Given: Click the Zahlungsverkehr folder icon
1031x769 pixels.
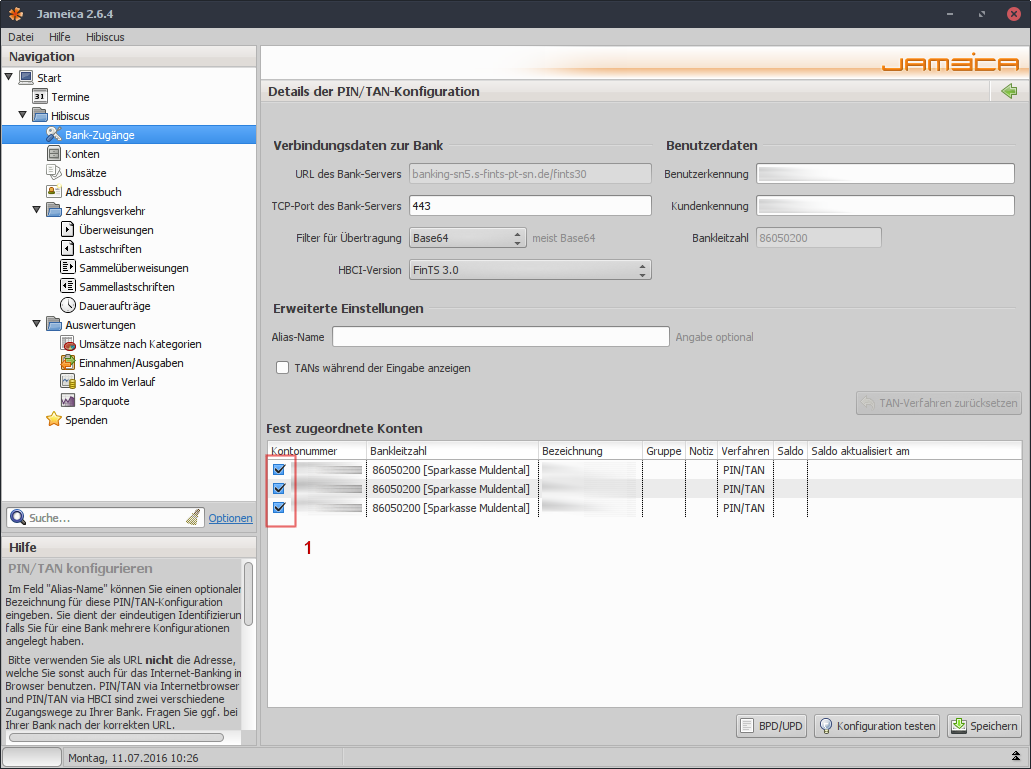Looking at the screenshot, I should (54, 211).
